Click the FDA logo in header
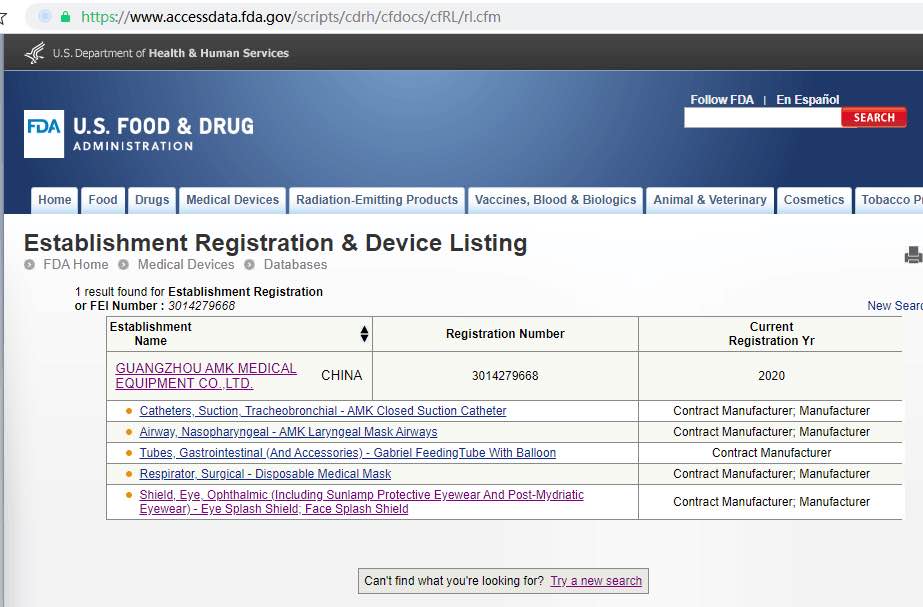The image size is (923, 607). pyautogui.click(x=44, y=134)
